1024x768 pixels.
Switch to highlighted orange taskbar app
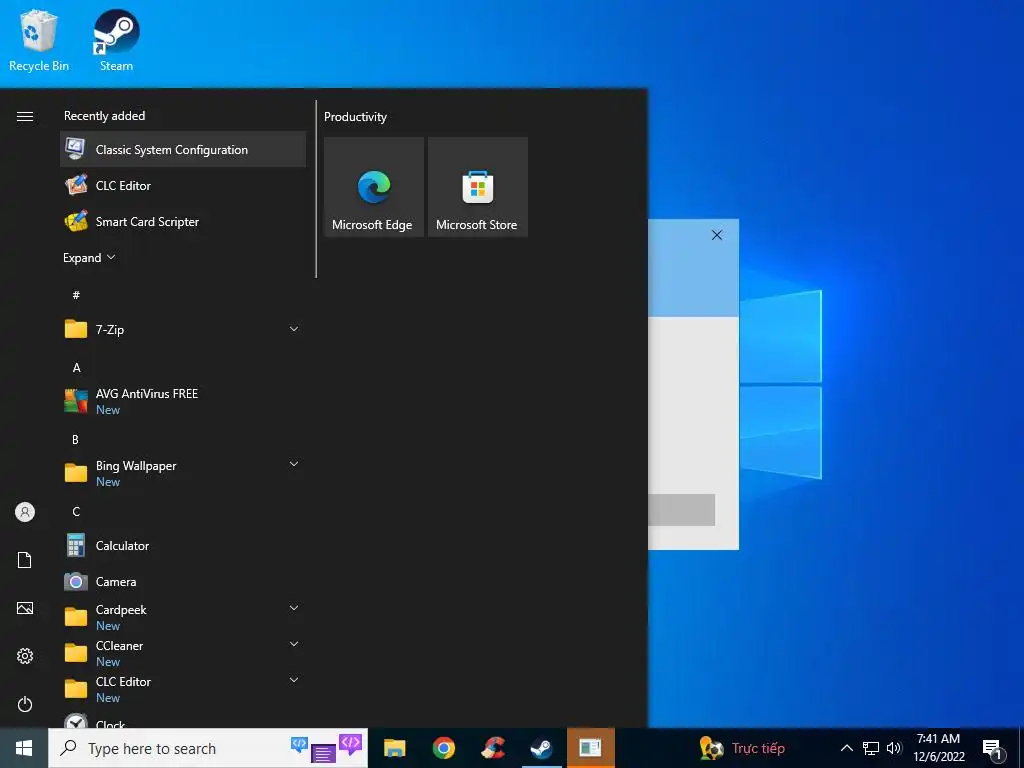coord(590,748)
